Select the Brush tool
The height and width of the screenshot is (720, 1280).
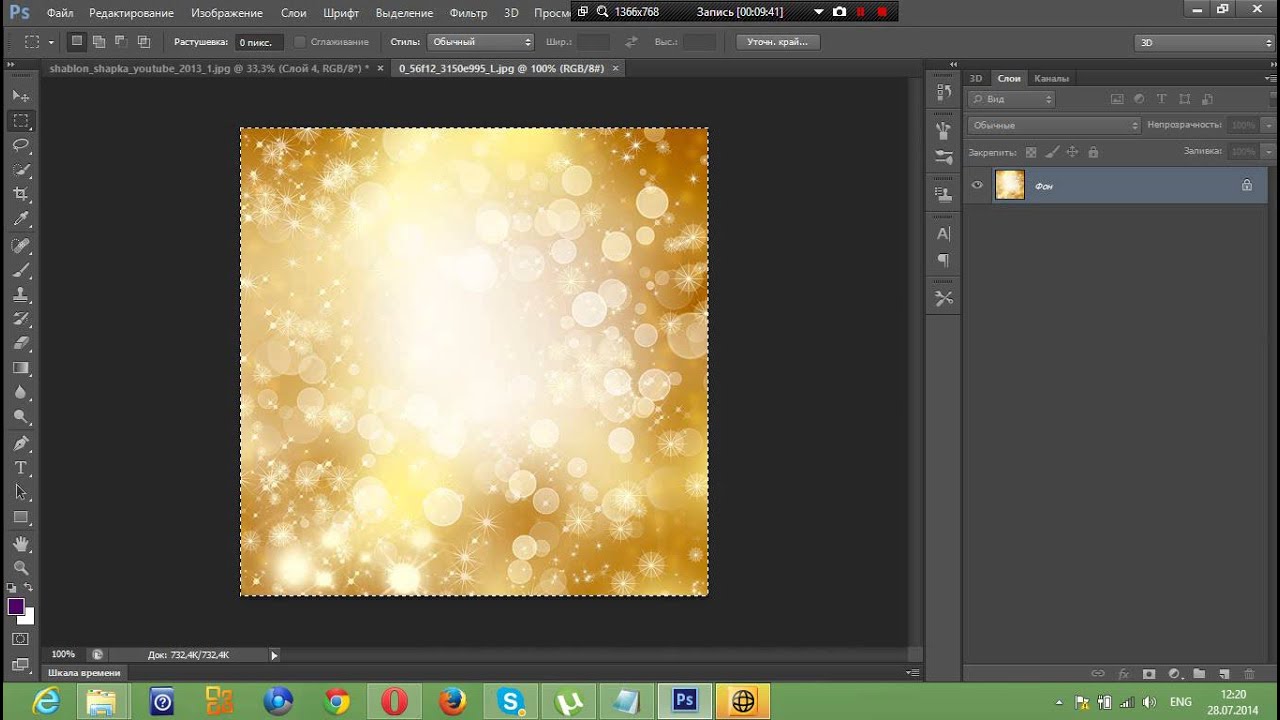click(x=21, y=270)
